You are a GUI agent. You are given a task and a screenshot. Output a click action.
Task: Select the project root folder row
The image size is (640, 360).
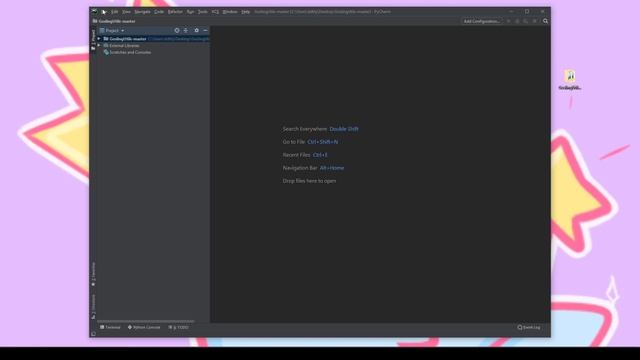[154, 39]
